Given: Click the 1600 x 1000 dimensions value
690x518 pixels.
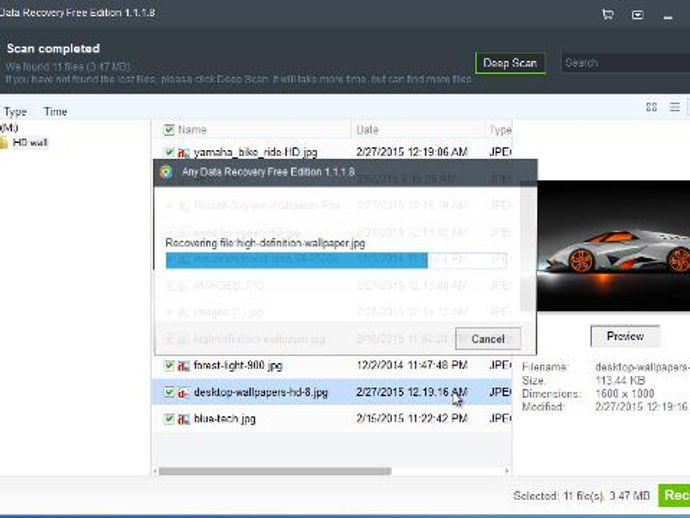Looking at the screenshot, I should (624, 393).
